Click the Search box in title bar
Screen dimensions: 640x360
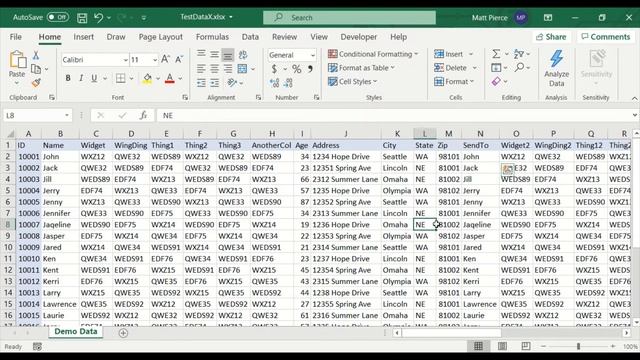click(x=349, y=18)
